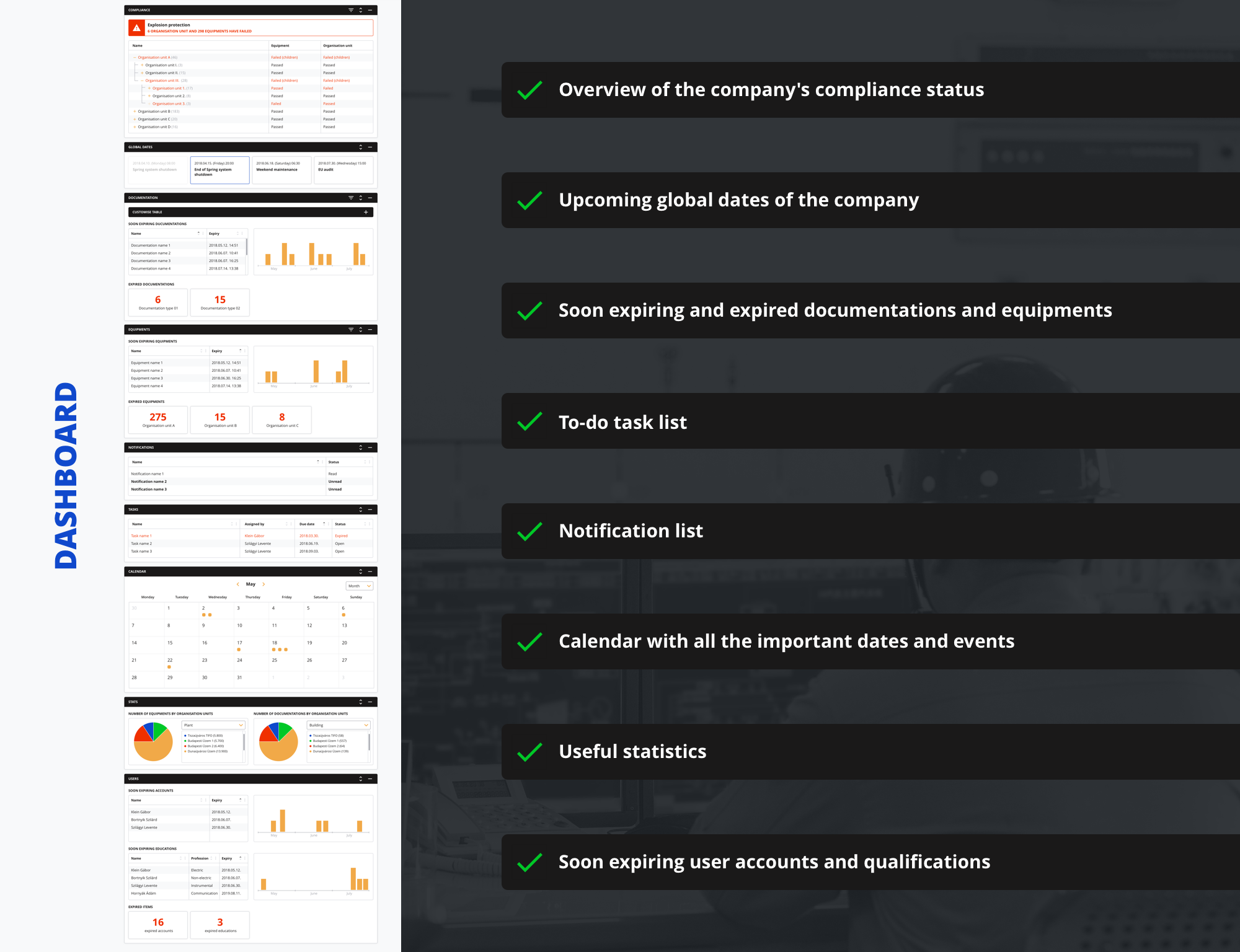Open the Plant dropdown in Stats

click(x=213, y=725)
